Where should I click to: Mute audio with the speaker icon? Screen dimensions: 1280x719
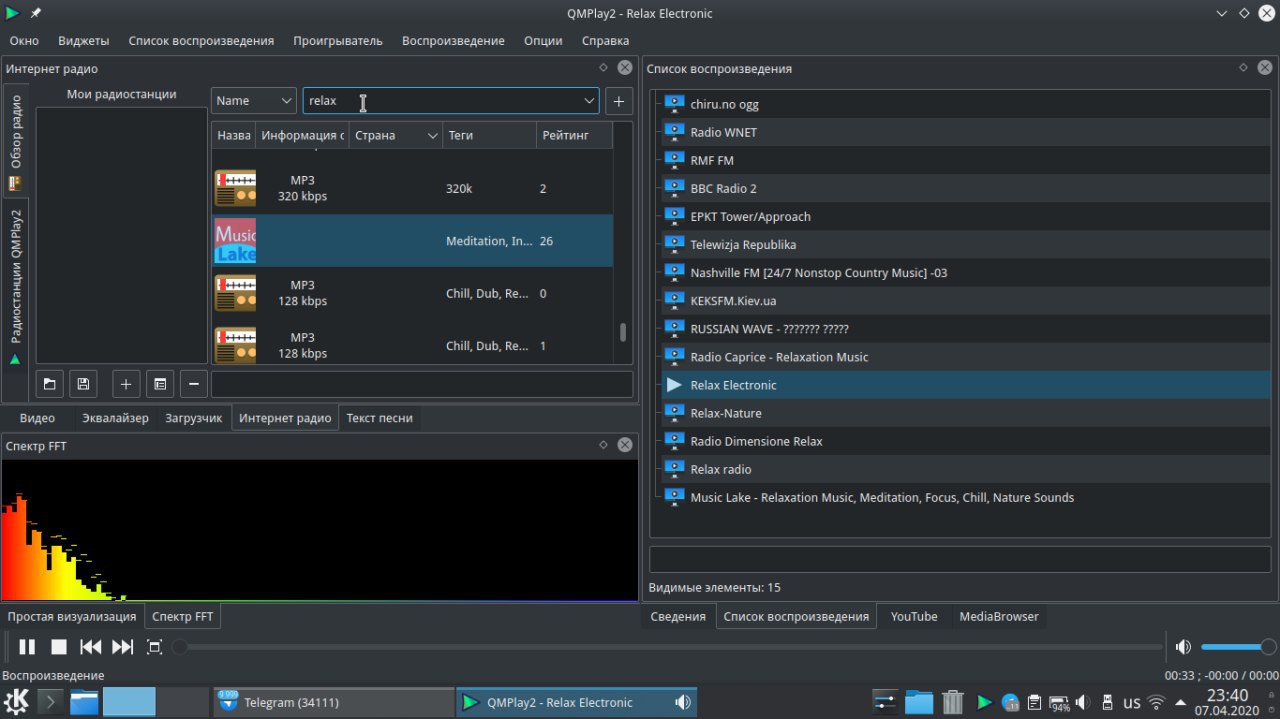point(1183,647)
